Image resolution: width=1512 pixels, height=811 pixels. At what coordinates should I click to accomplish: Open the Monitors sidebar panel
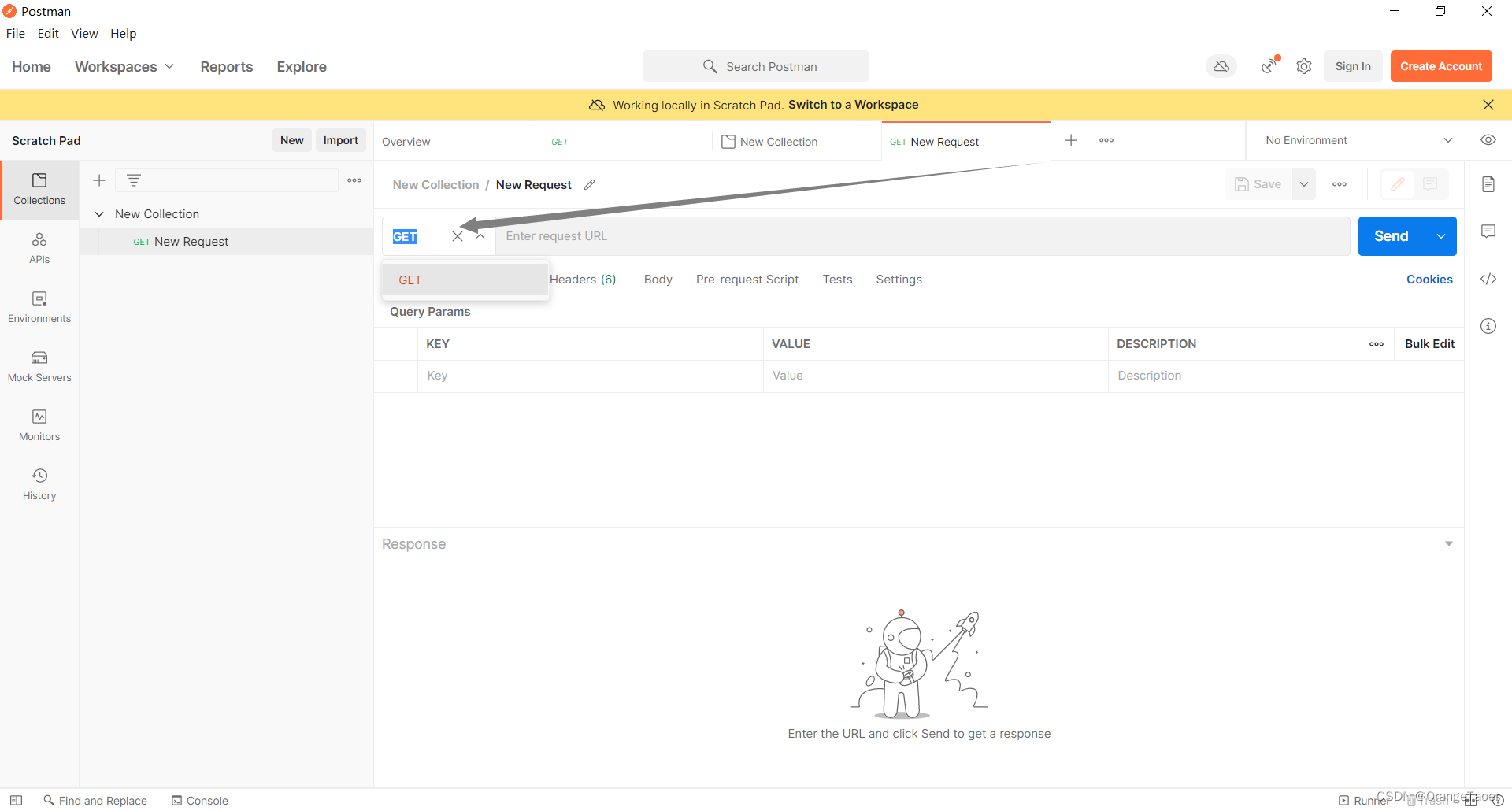39,426
